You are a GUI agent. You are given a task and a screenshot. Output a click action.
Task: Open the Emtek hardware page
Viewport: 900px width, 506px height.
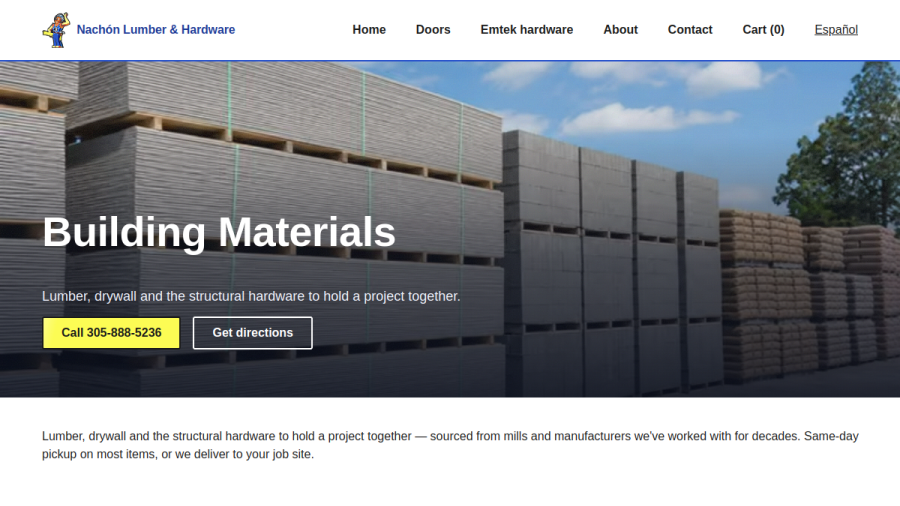click(526, 30)
